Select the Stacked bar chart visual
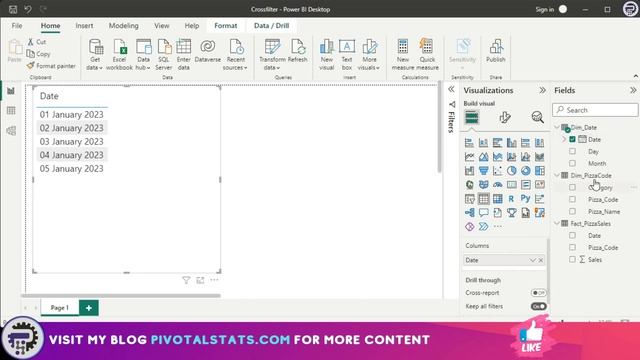640x360 pixels. tap(469, 142)
